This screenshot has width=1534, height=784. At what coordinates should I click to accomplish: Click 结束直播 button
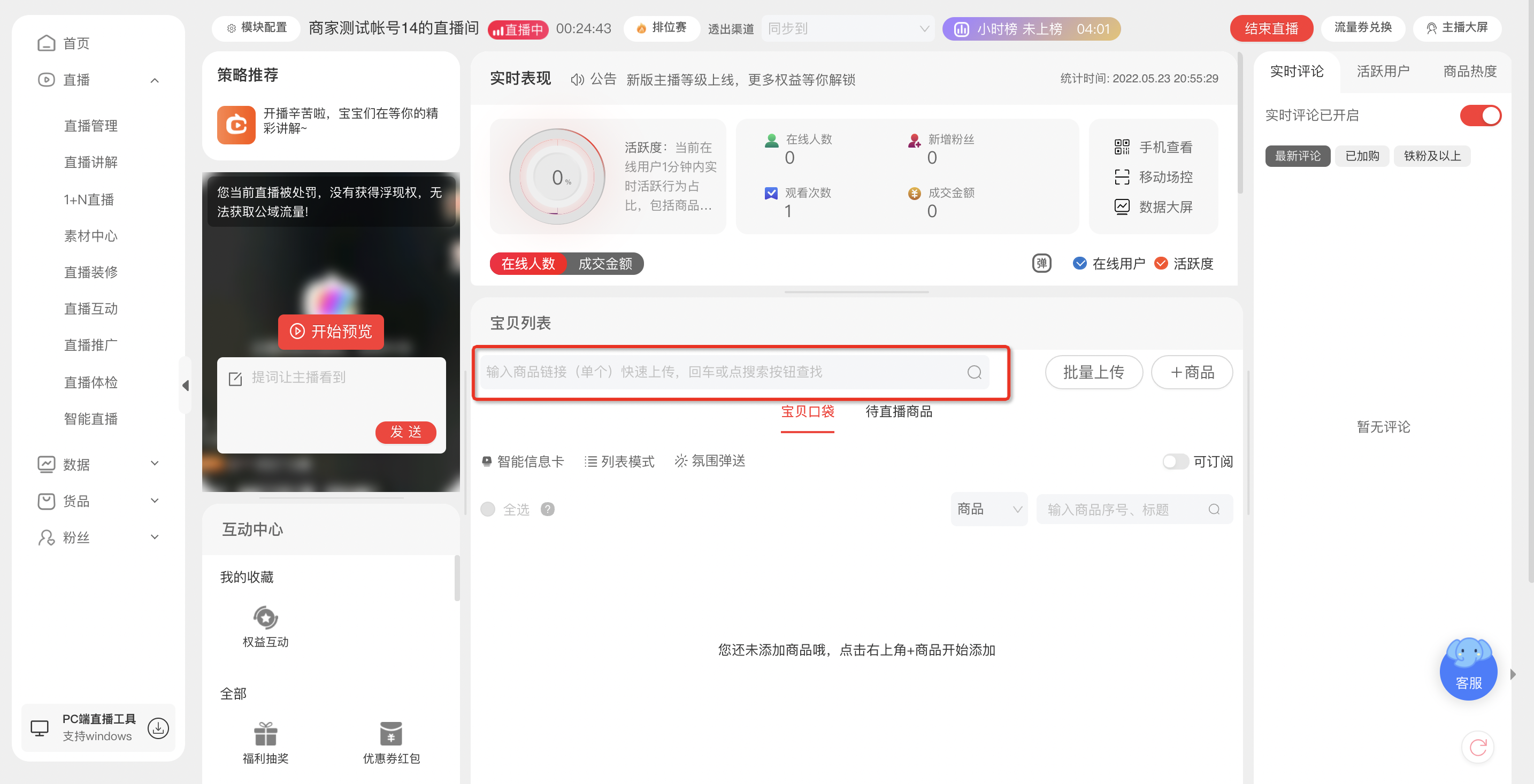[1271, 28]
